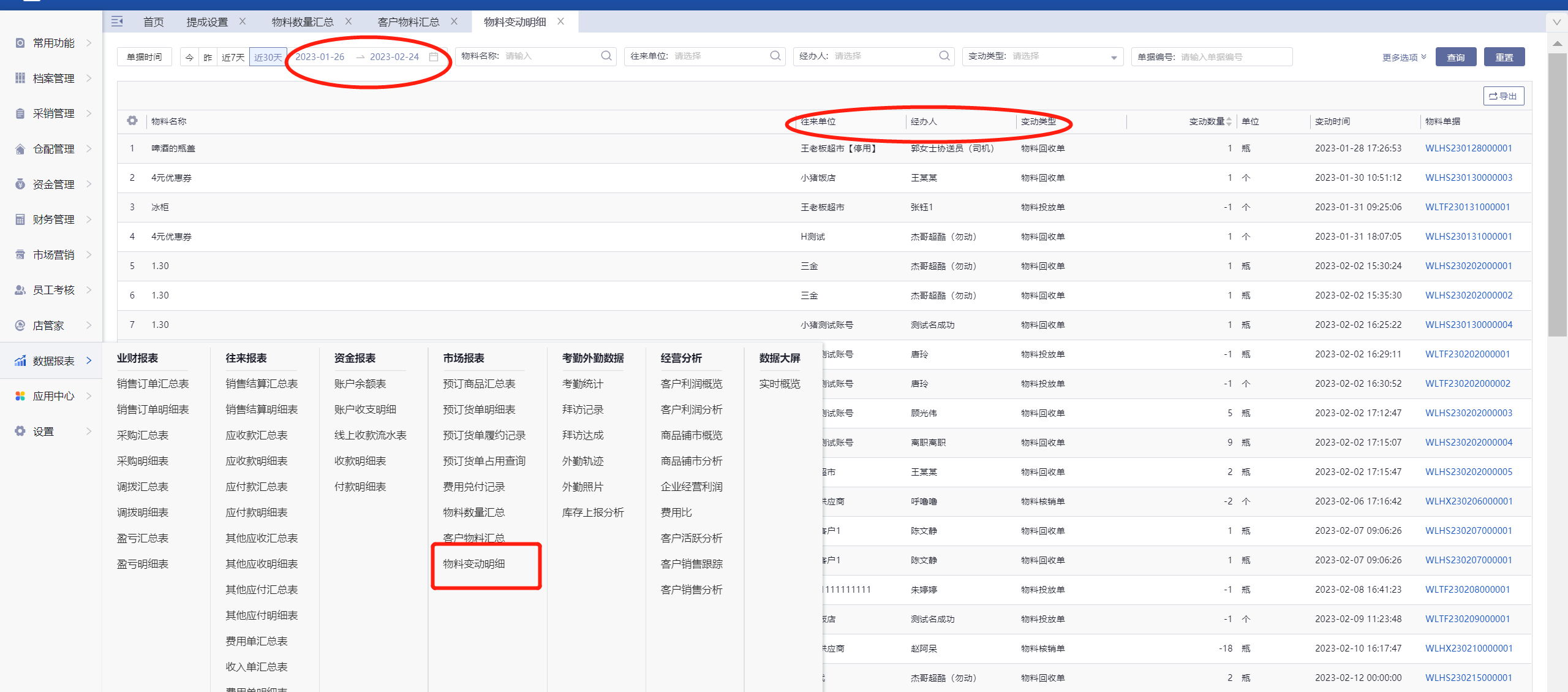Viewport: 1568px width, 692px height.
Task: Select the 近30天 quick date filter
Action: pyautogui.click(x=268, y=57)
